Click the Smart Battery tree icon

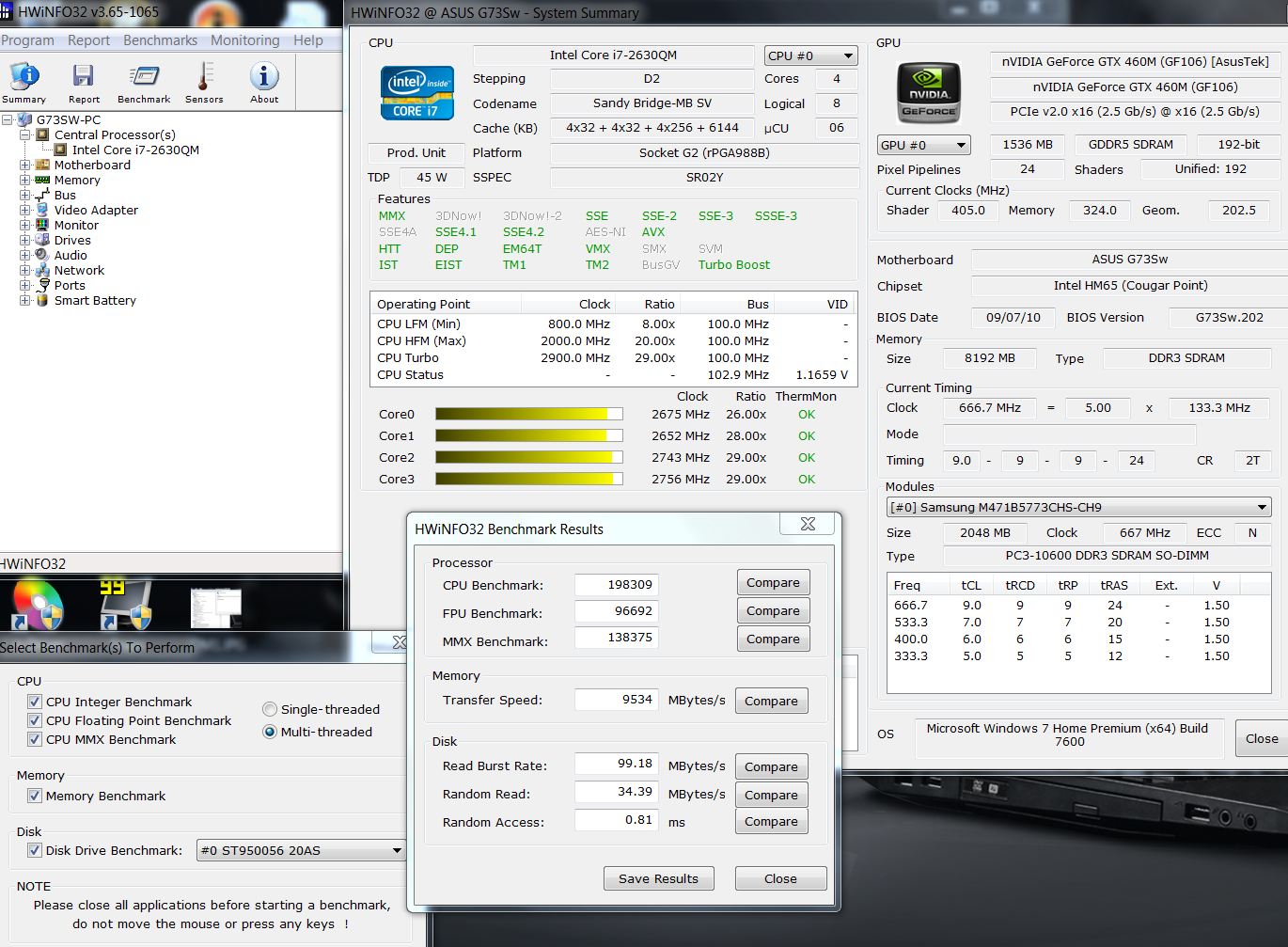click(x=42, y=300)
